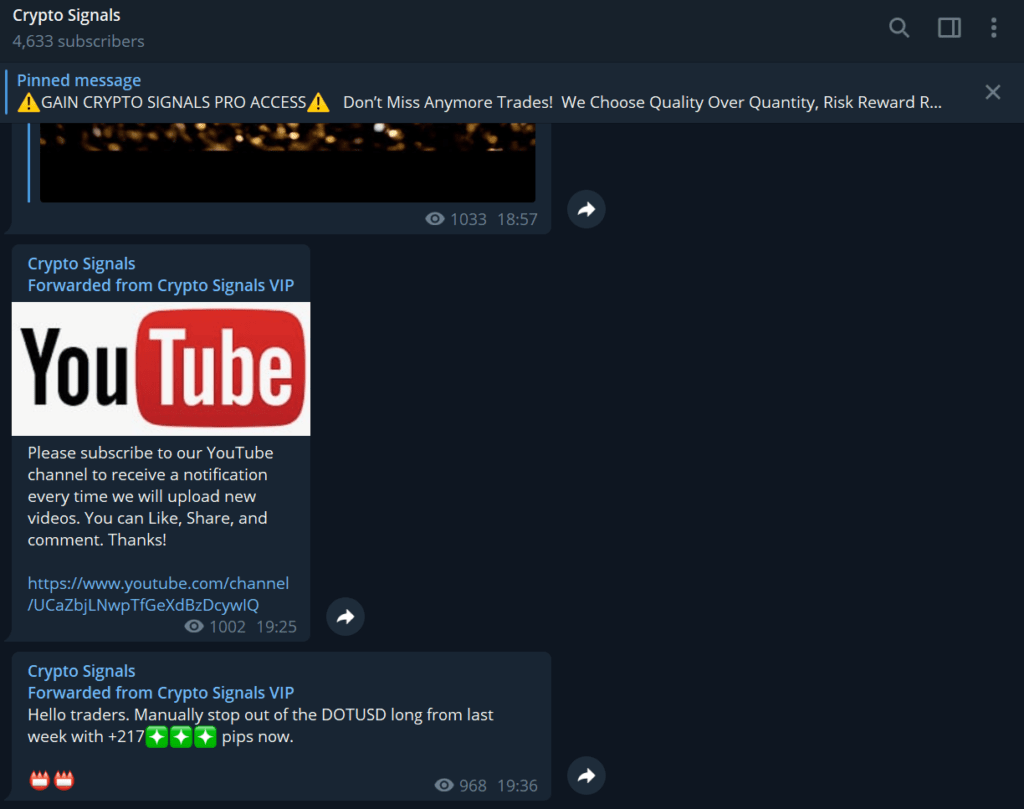This screenshot has width=1024, height=809.
Task: Click the green sparkle emojis after +217
Action: [181, 737]
